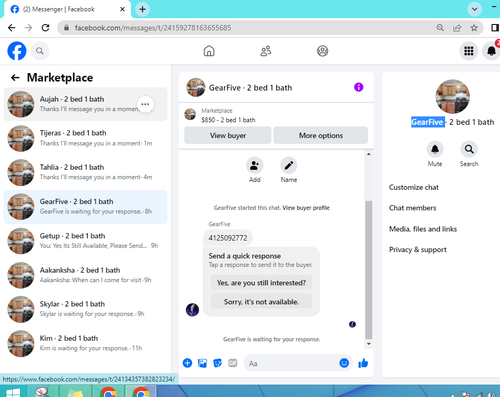Click the Name pencil icon in chat
This screenshot has height=397, width=500.
(289, 166)
